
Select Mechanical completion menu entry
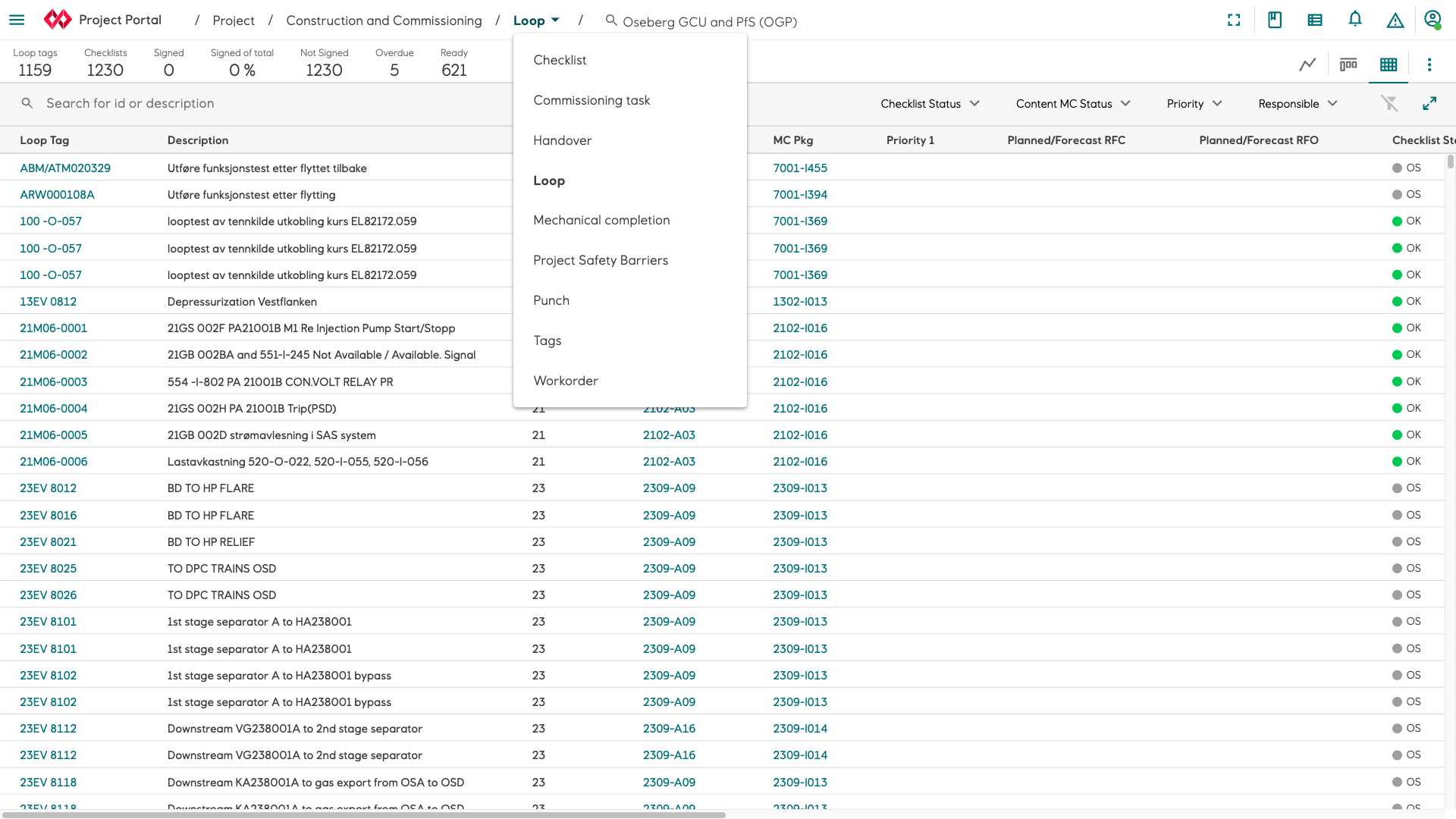coord(630,220)
